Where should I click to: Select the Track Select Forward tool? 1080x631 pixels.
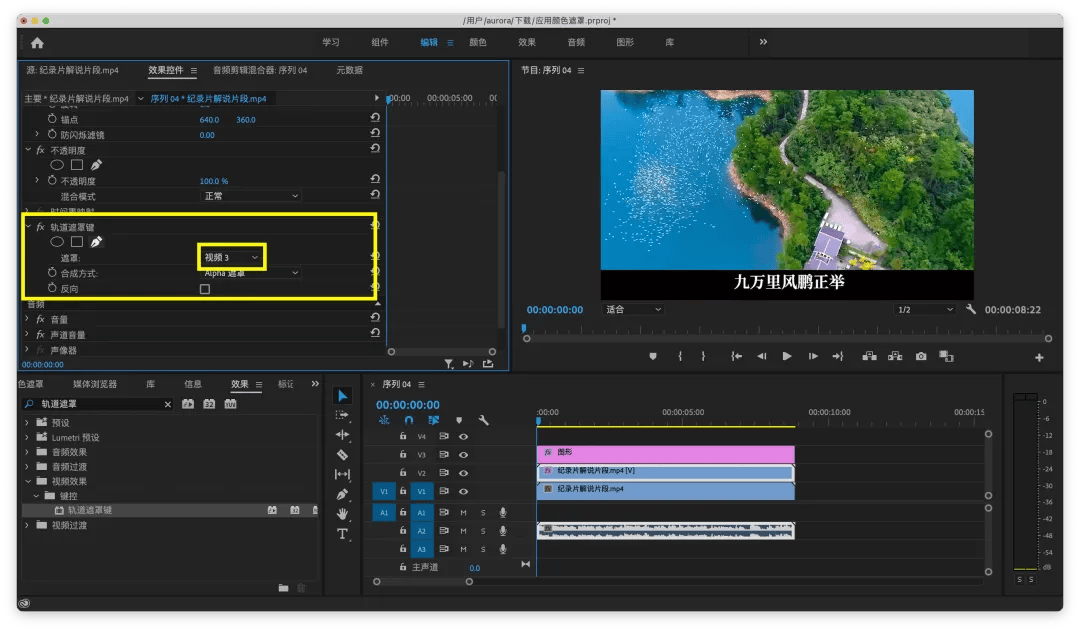[x=342, y=415]
